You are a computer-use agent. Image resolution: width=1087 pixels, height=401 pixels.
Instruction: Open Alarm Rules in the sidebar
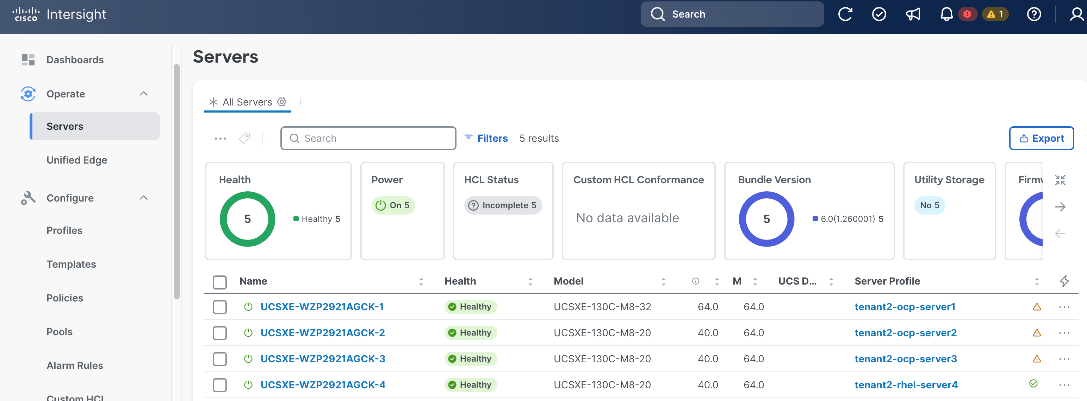(75, 366)
